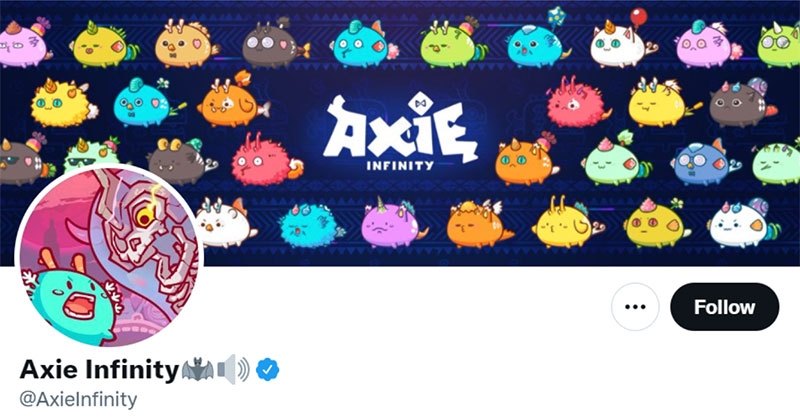Click the Axie Infinity logo in banner
The image size is (800, 418).
click(x=401, y=132)
